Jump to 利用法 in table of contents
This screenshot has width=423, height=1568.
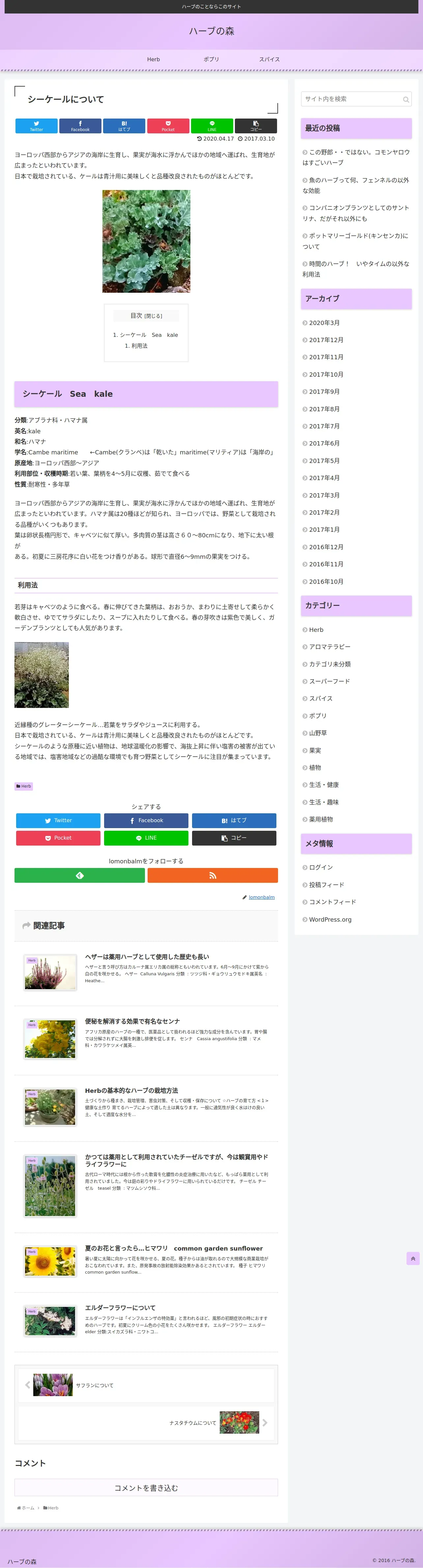[139, 346]
